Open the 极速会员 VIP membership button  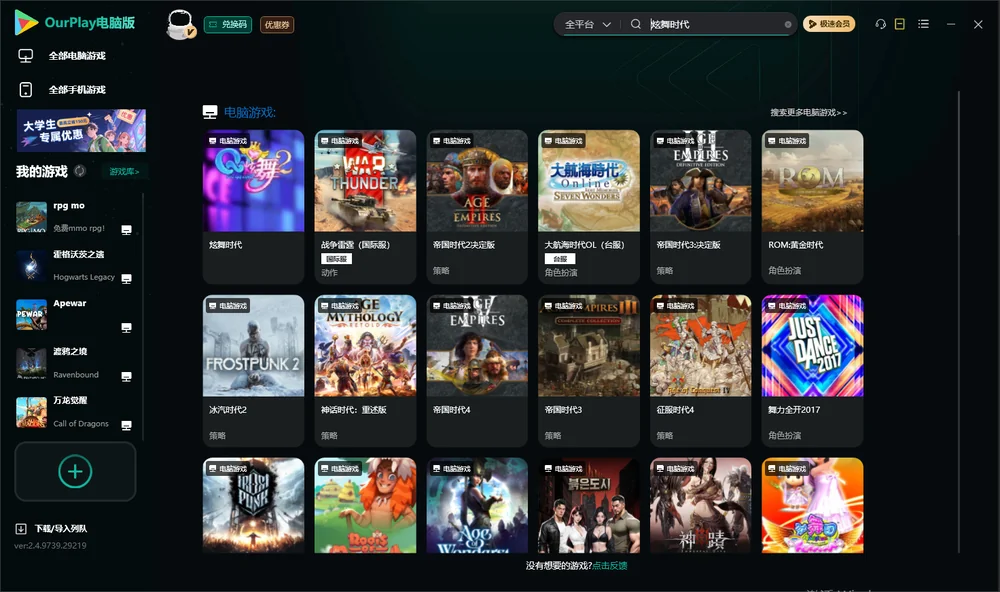pyautogui.click(x=829, y=24)
